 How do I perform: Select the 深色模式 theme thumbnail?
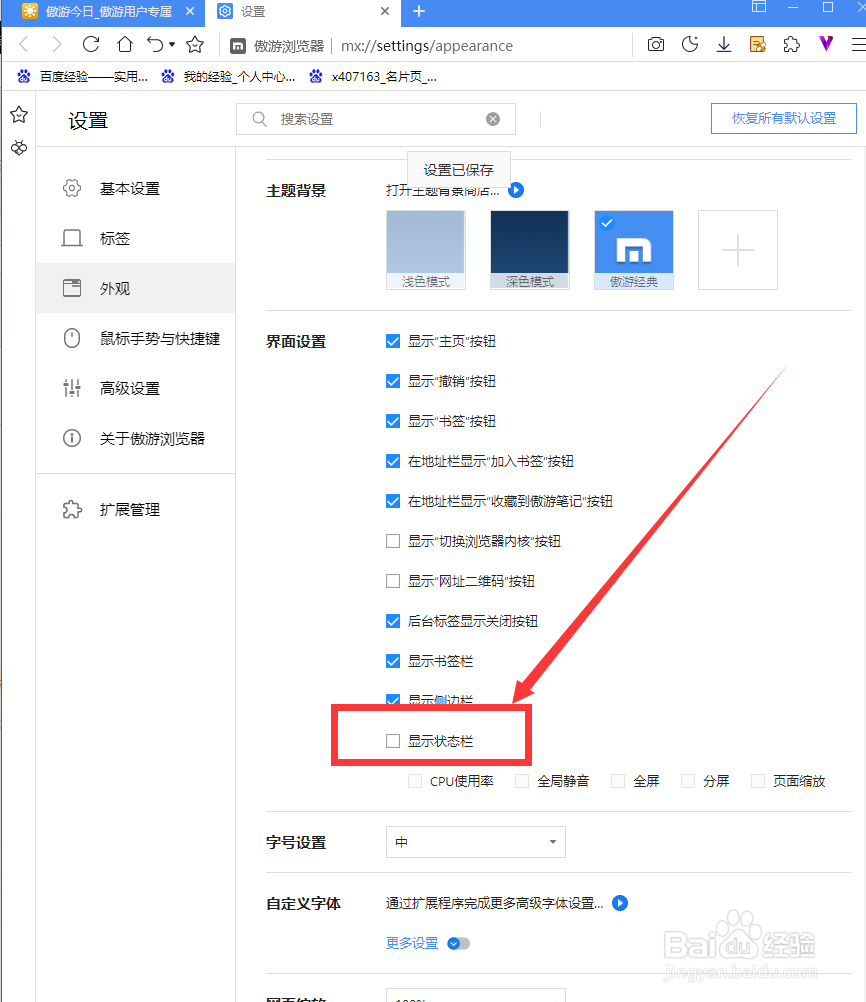(x=529, y=248)
